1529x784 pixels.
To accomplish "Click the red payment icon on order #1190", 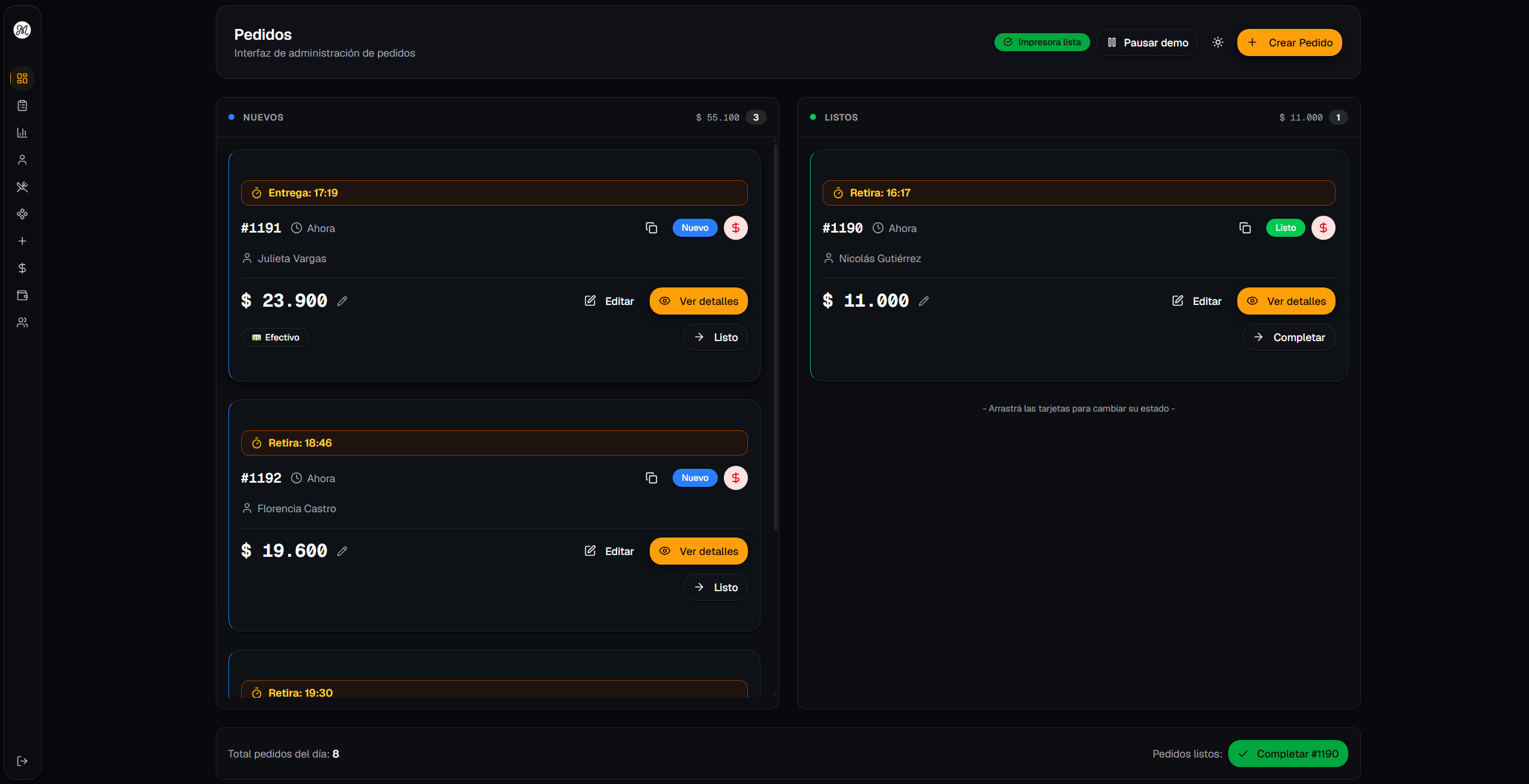I will click(1323, 228).
